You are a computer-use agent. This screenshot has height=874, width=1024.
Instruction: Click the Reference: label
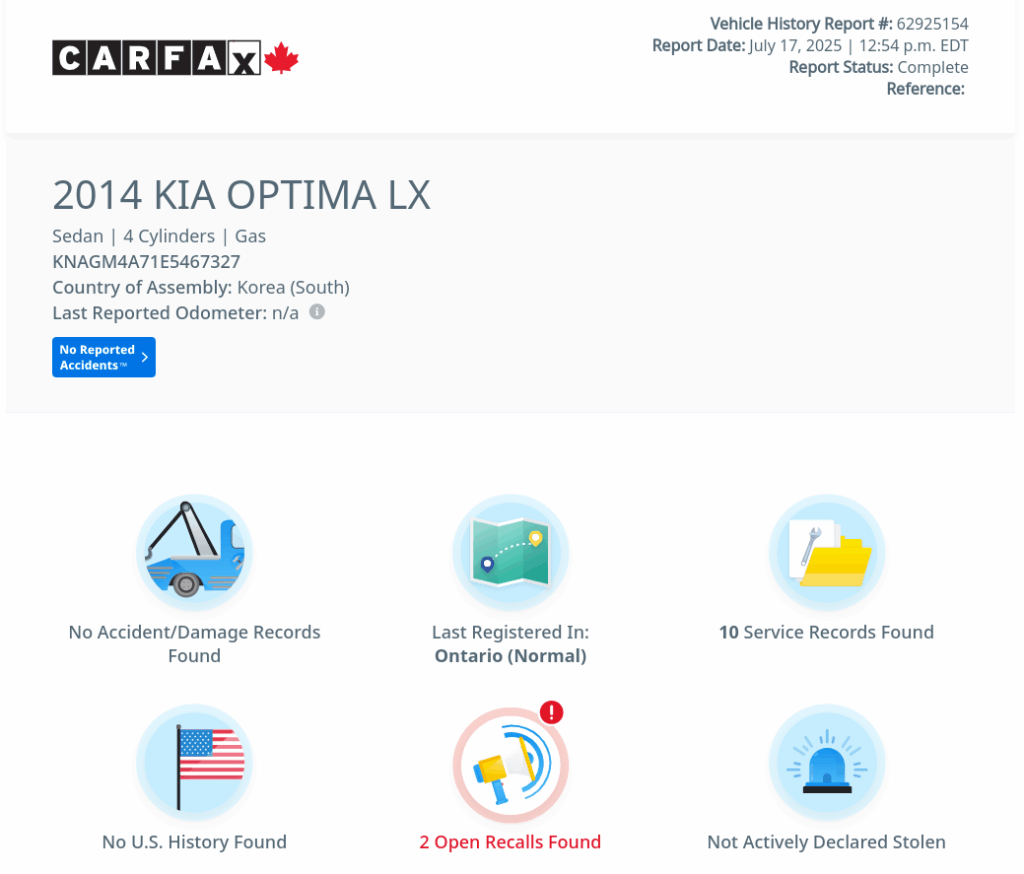[925, 89]
